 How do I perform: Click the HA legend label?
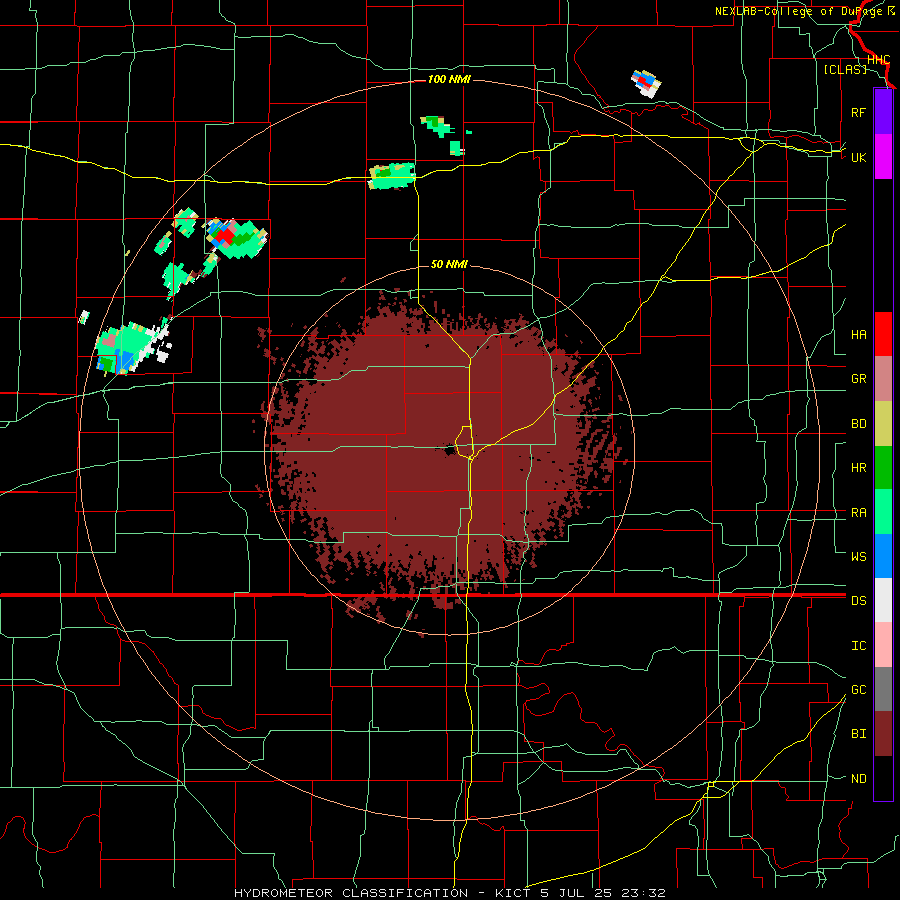tap(858, 335)
